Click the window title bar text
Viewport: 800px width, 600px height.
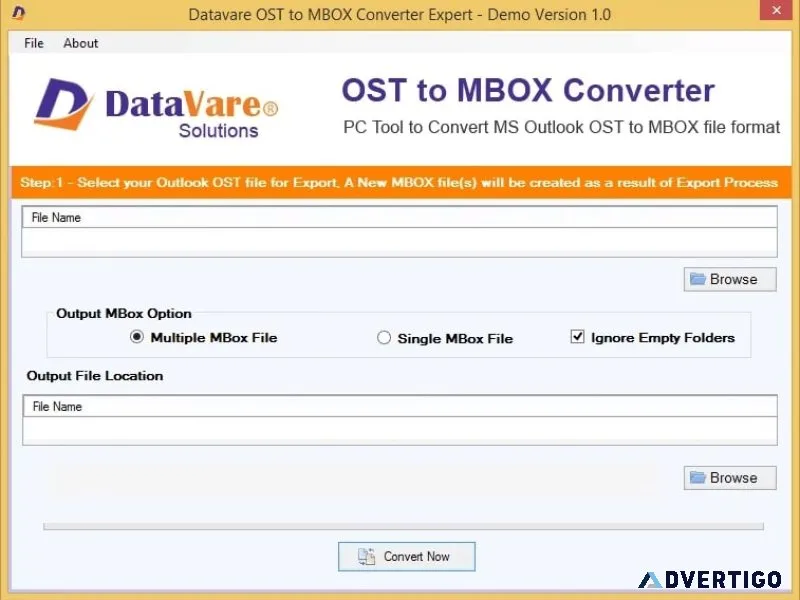tap(399, 14)
